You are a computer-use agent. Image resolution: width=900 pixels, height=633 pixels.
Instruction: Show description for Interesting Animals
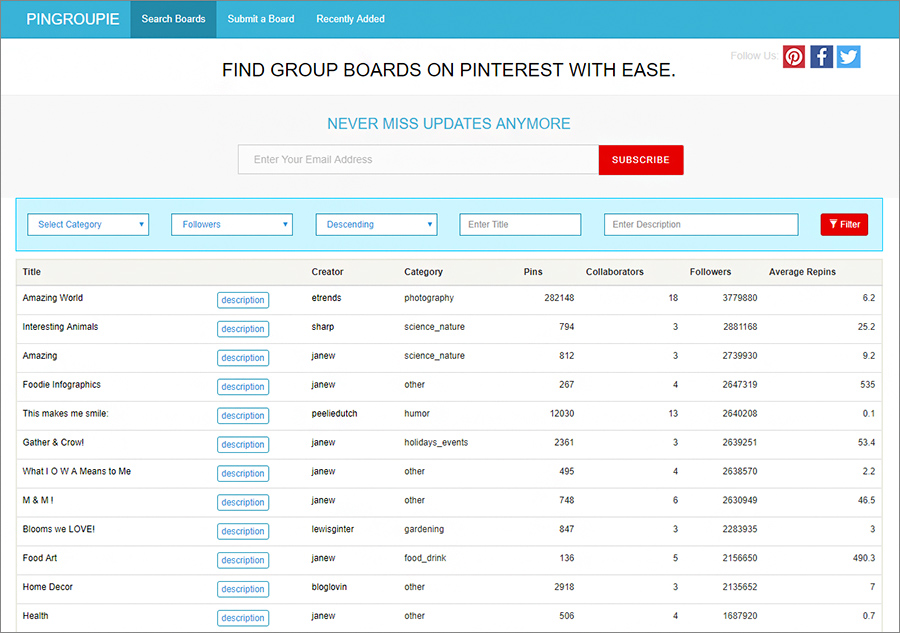point(243,329)
